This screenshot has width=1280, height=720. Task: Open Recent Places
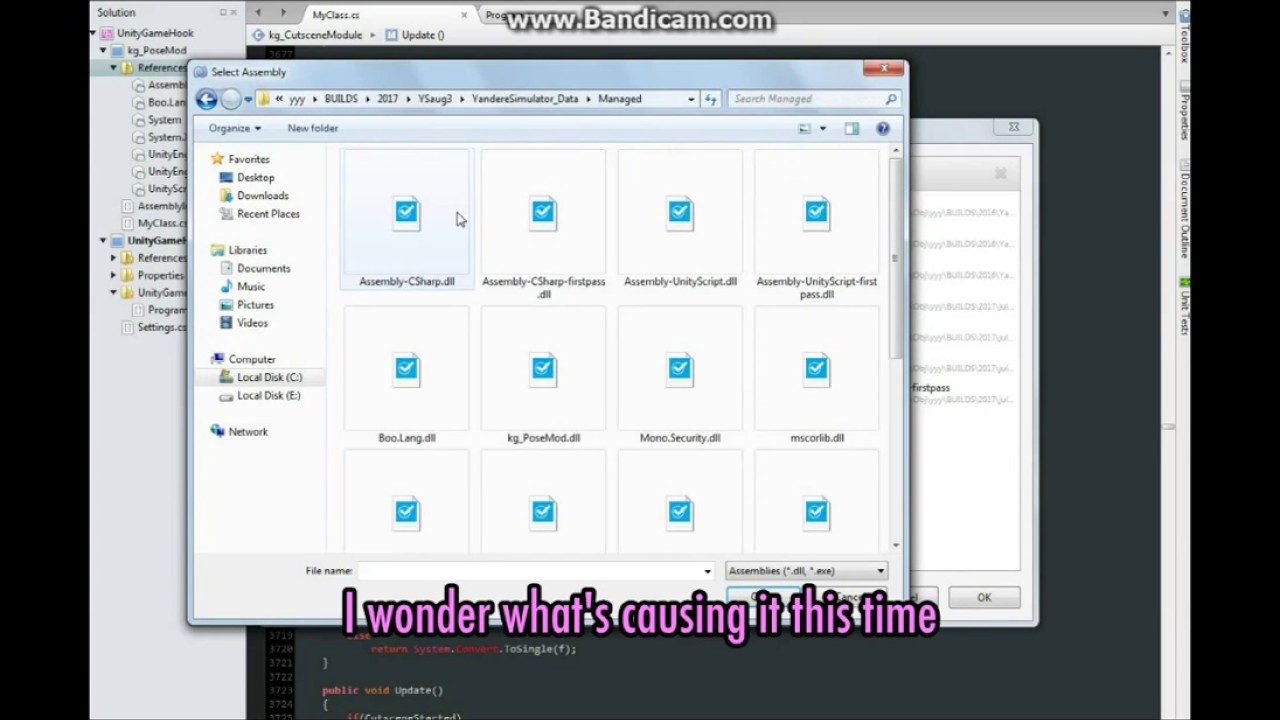(x=268, y=213)
